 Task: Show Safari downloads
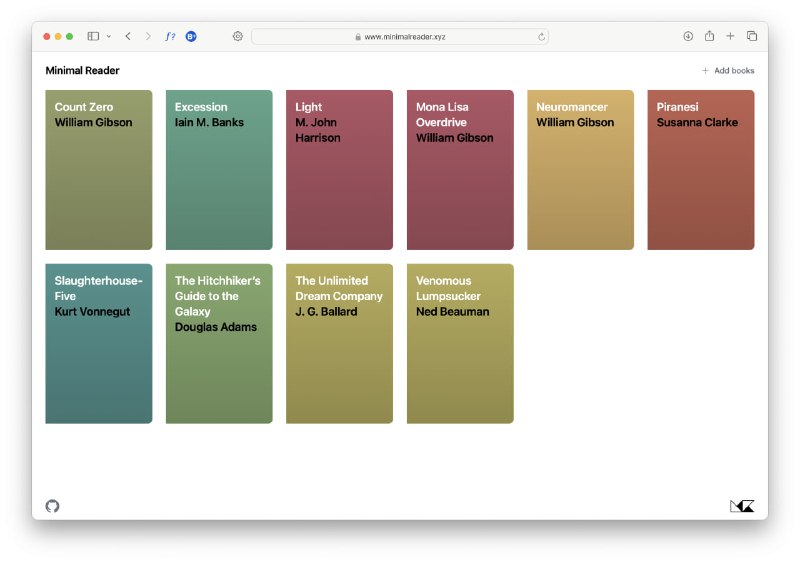click(x=688, y=36)
